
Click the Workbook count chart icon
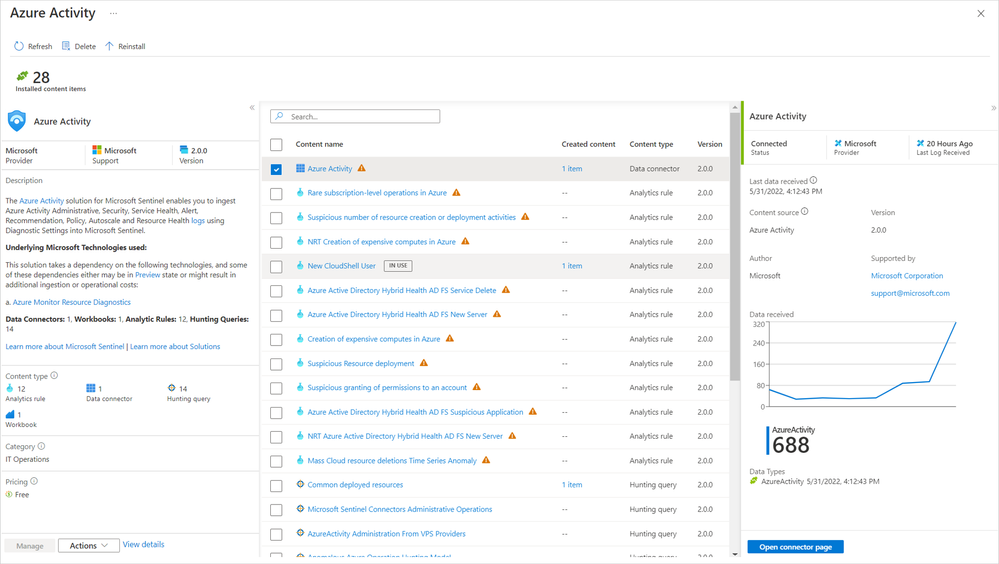pos(10,415)
